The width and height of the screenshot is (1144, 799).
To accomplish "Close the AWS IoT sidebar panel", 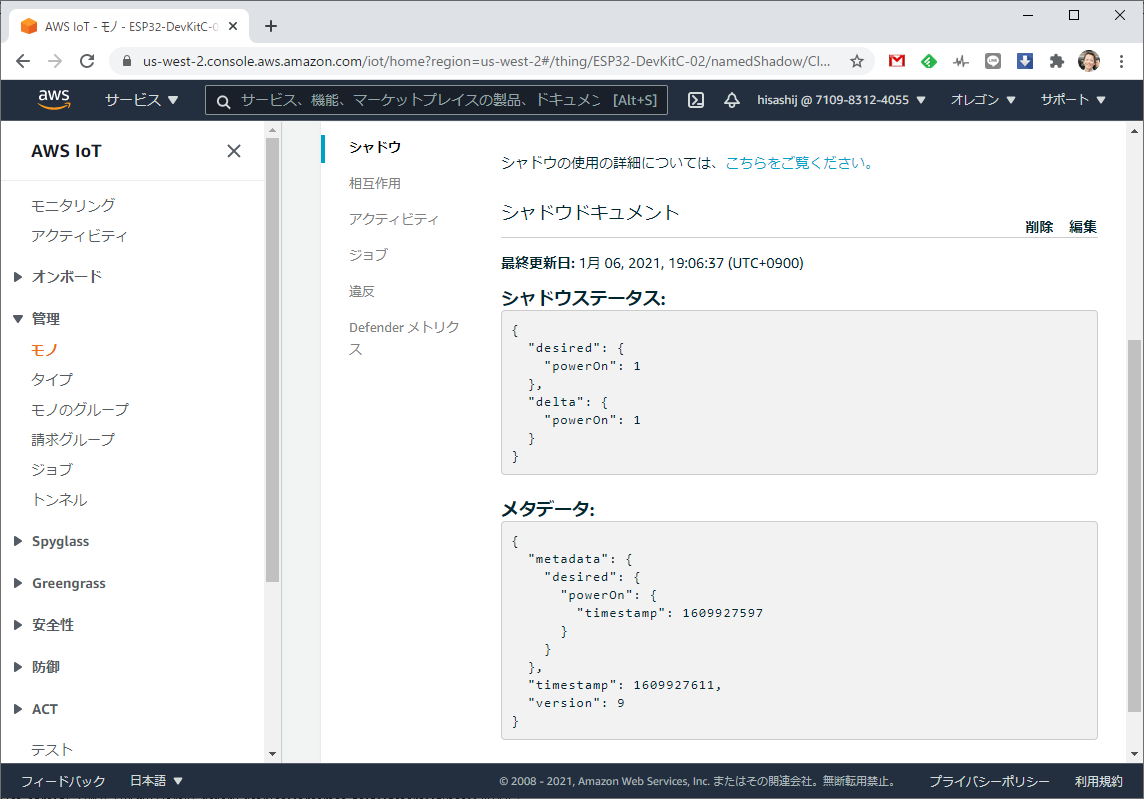I will (233, 151).
